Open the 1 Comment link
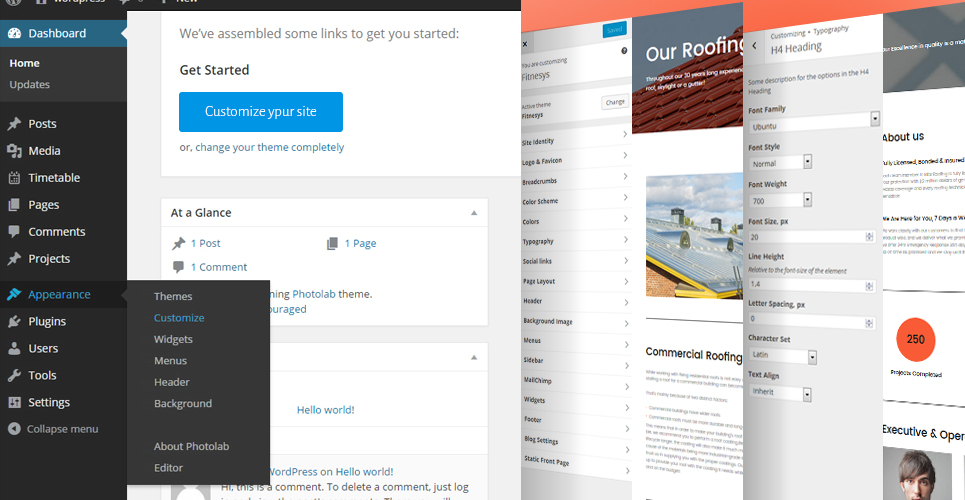Image resolution: width=965 pixels, height=500 pixels. coord(218,267)
